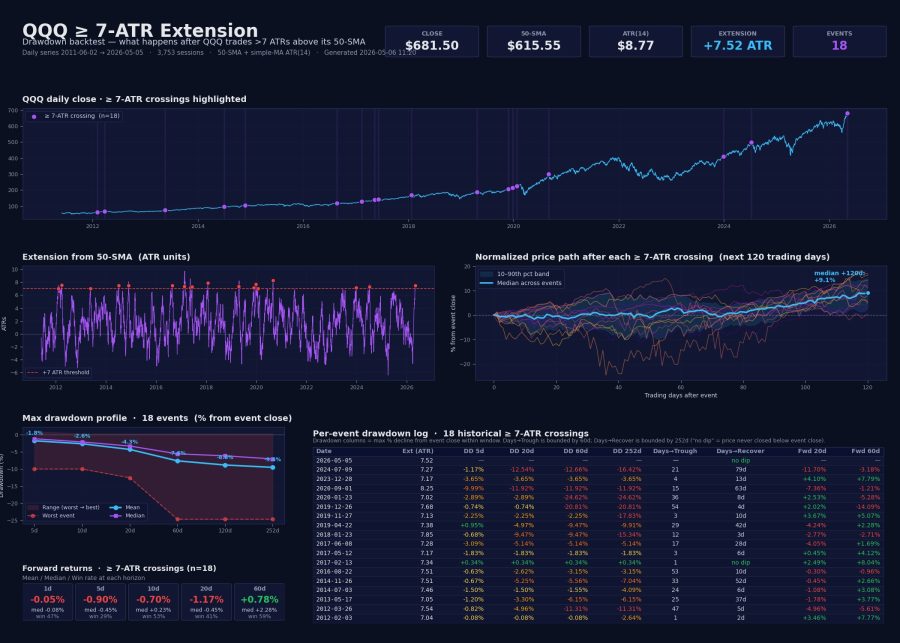Click 'Normalized price path after each' heading
The height and width of the screenshot is (643, 900).
tap(652, 257)
